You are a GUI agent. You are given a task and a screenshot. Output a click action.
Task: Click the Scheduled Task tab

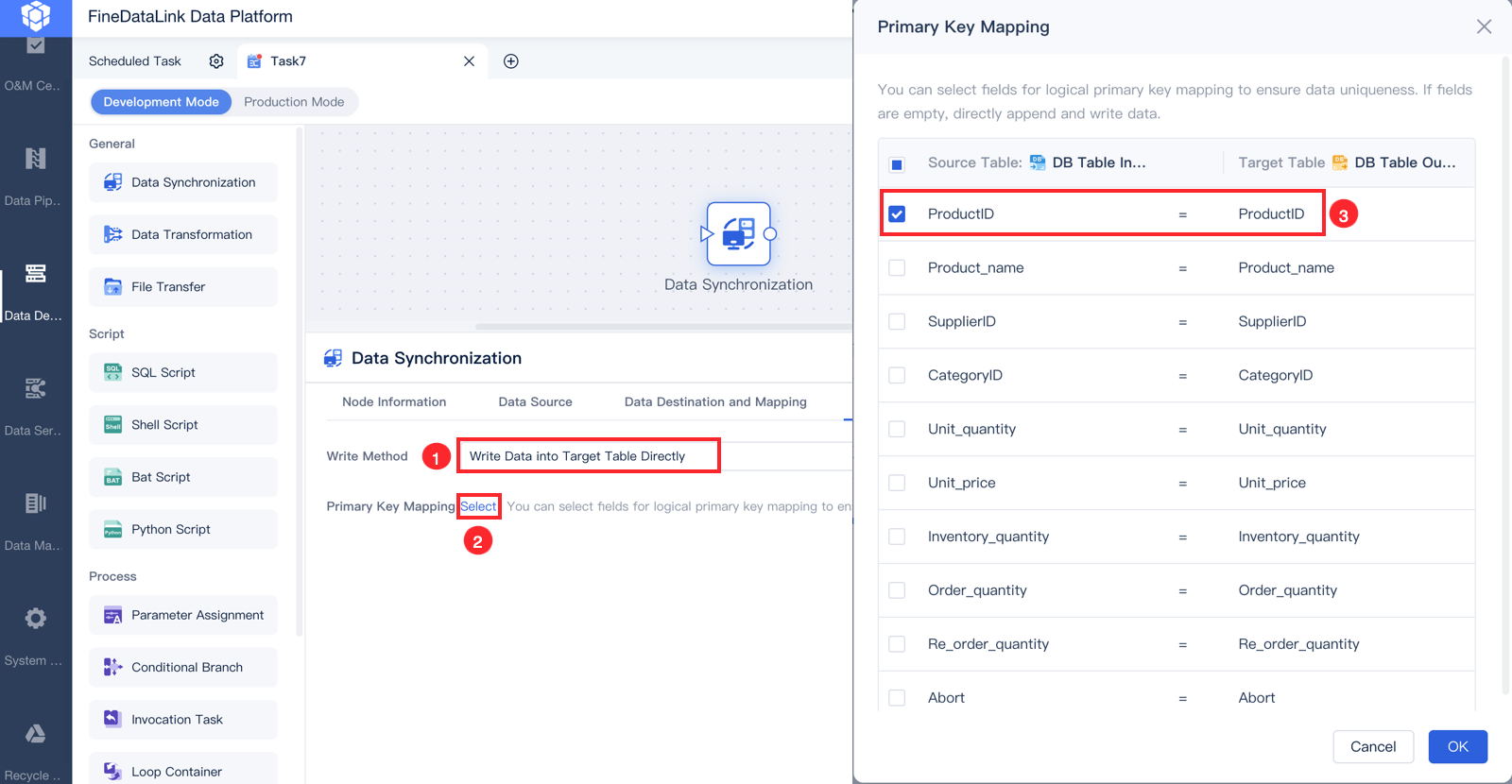(x=135, y=61)
